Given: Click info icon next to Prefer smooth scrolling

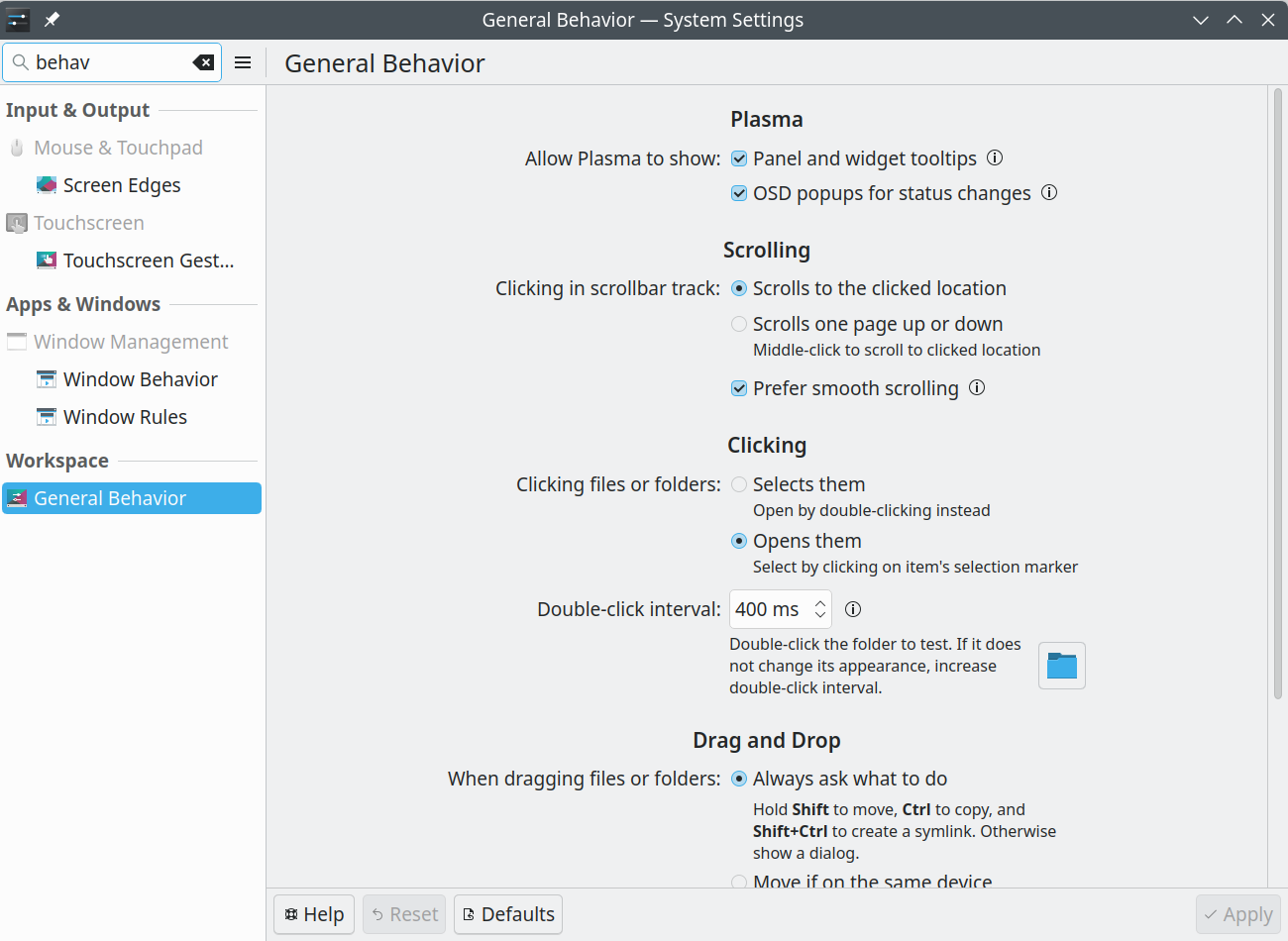Looking at the screenshot, I should pyautogui.click(x=977, y=388).
